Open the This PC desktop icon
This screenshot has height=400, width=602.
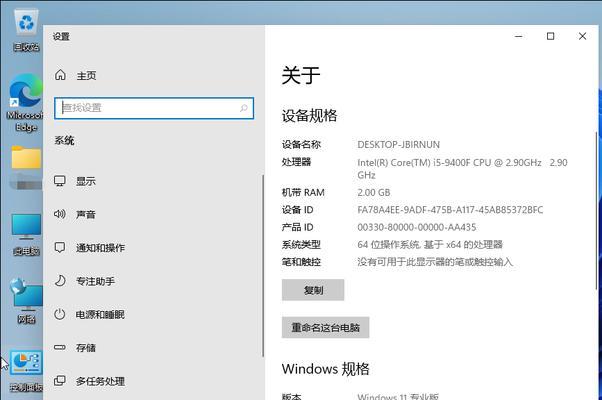coord(26,234)
